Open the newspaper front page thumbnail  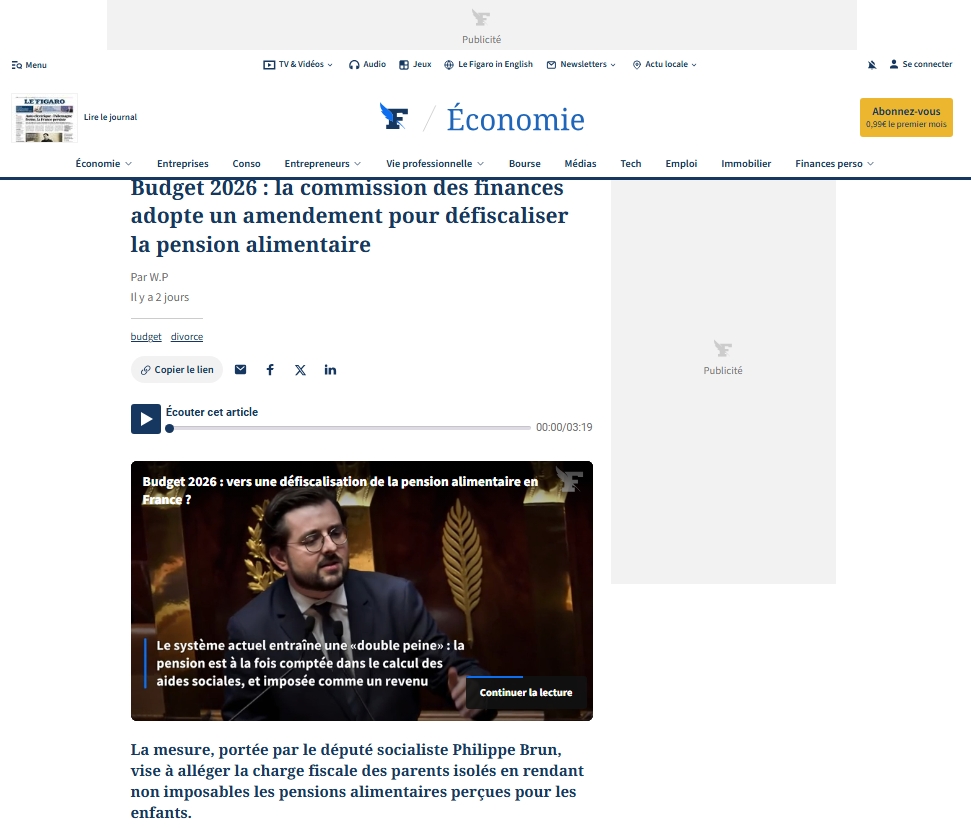point(45,118)
